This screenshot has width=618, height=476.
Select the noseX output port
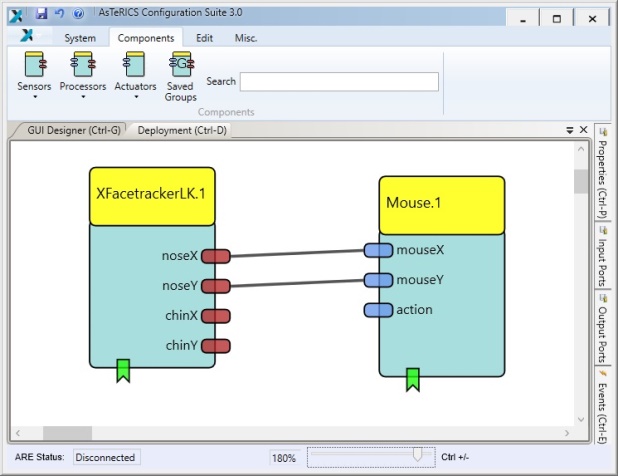pos(216,256)
